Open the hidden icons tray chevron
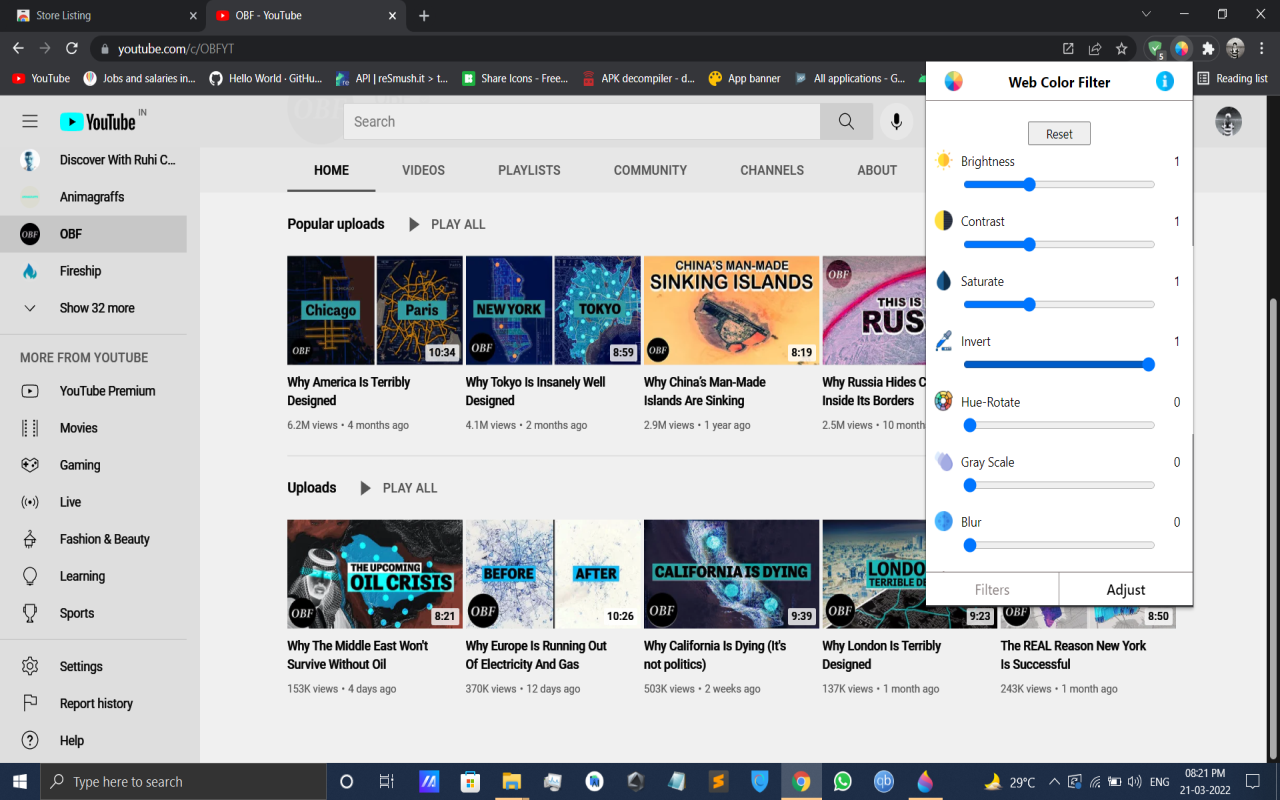1280x800 pixels. (x=1055, y=781)
